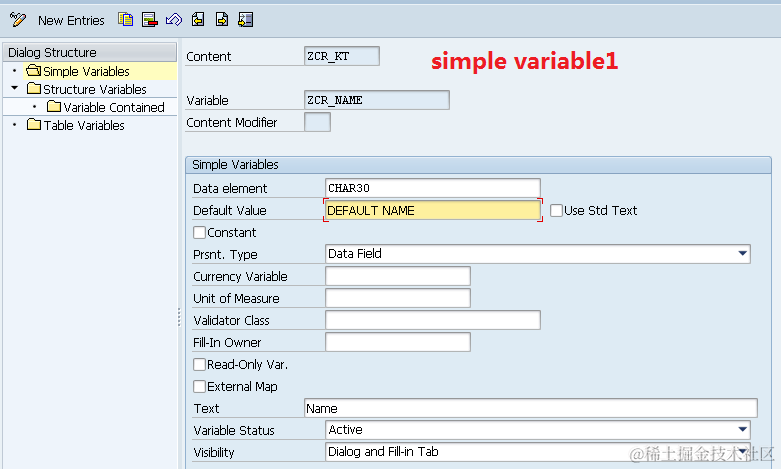The height and width of the screenshot is (469, 781).
Task: Toggle display/change mode pencil icon
Action: [17, 20]
